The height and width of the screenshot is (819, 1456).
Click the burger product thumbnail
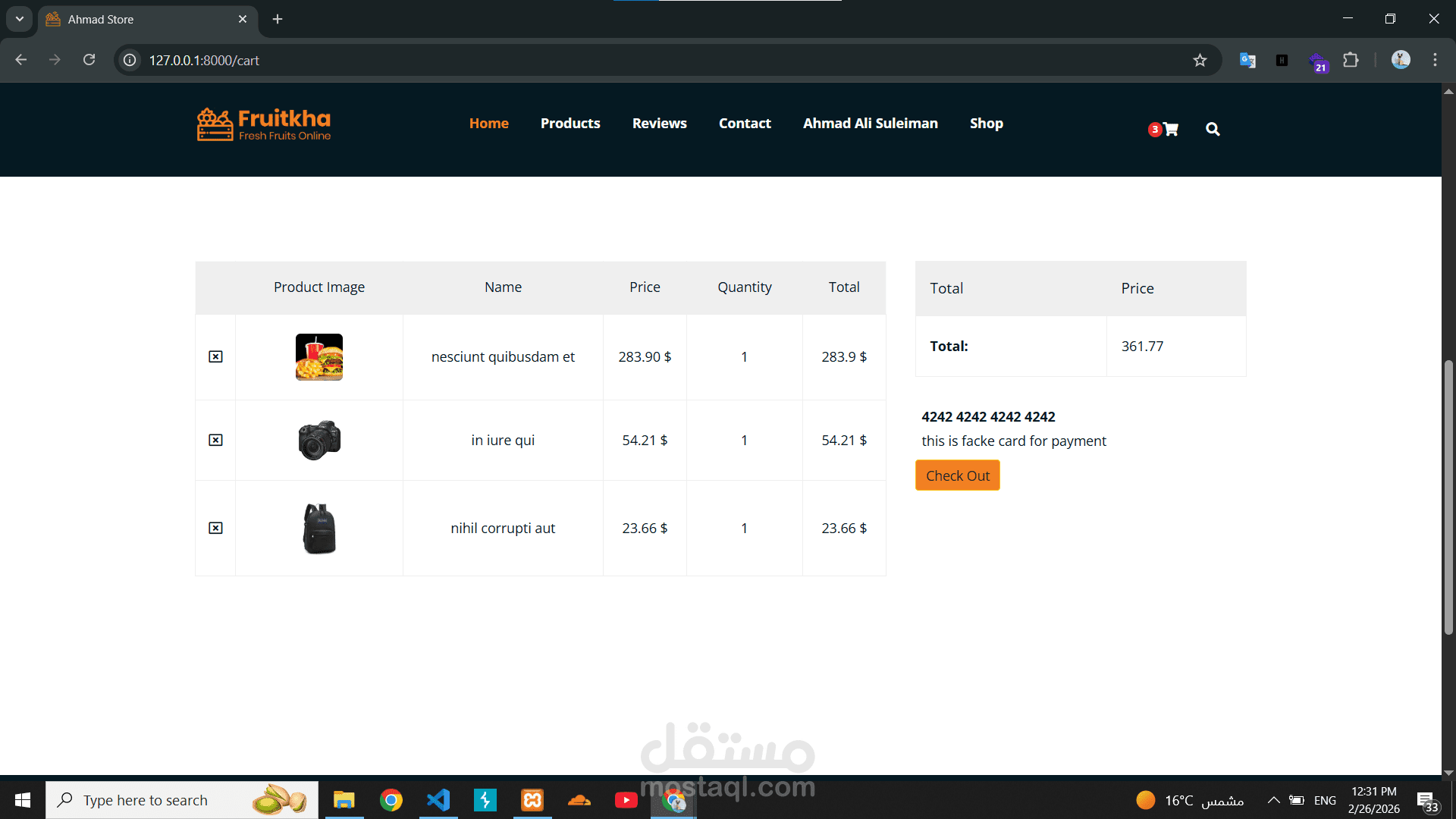tap(318, 356)
